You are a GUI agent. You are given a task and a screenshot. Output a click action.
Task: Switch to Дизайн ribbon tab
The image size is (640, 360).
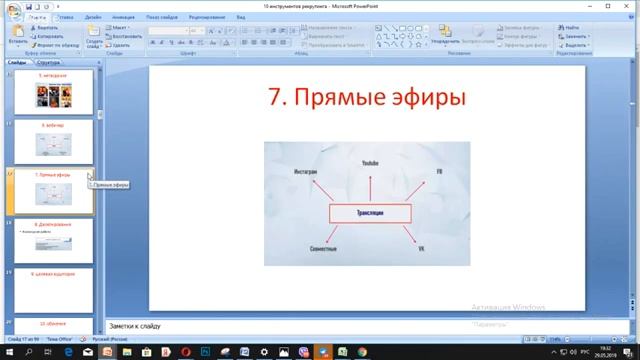pyautogui.click(x=93, y=18)
